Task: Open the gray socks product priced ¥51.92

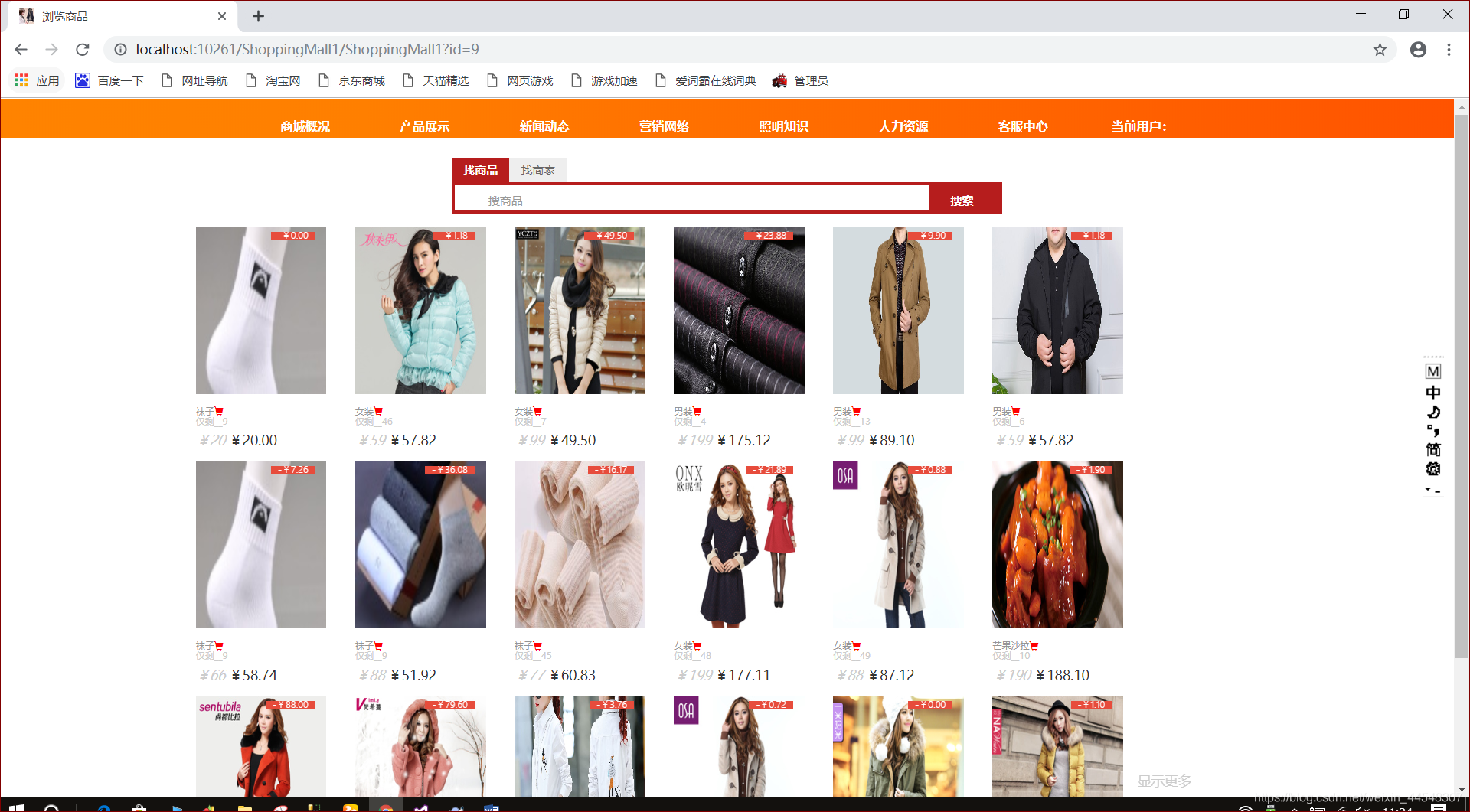Action: 420,545
